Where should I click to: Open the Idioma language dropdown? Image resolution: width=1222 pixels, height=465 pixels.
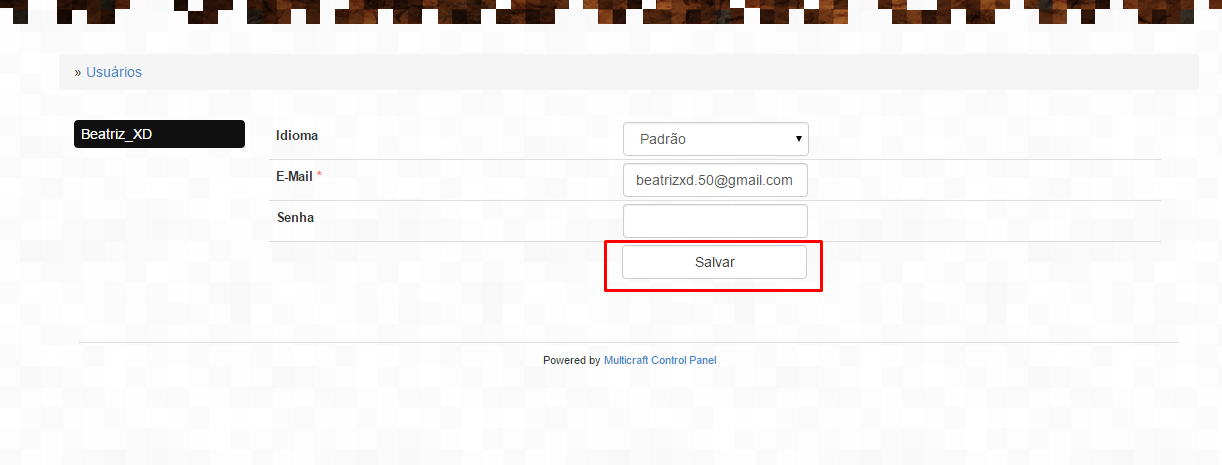point(715,139)
